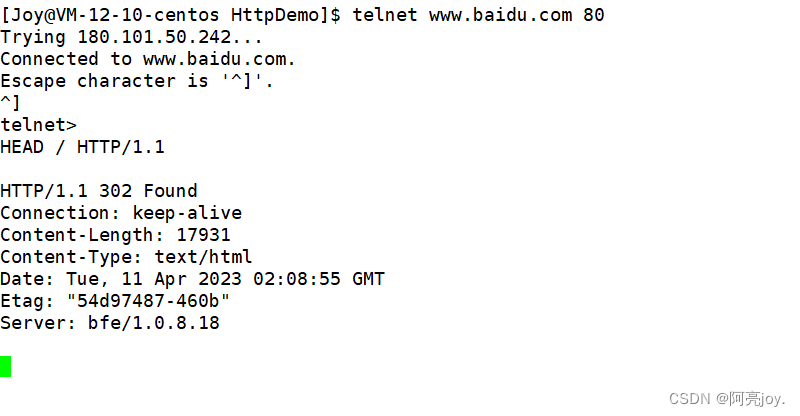Click the Server: bfe/1.0.8.18 line
800x416 pixels.
pyautogui.click(x=110, y=323)
